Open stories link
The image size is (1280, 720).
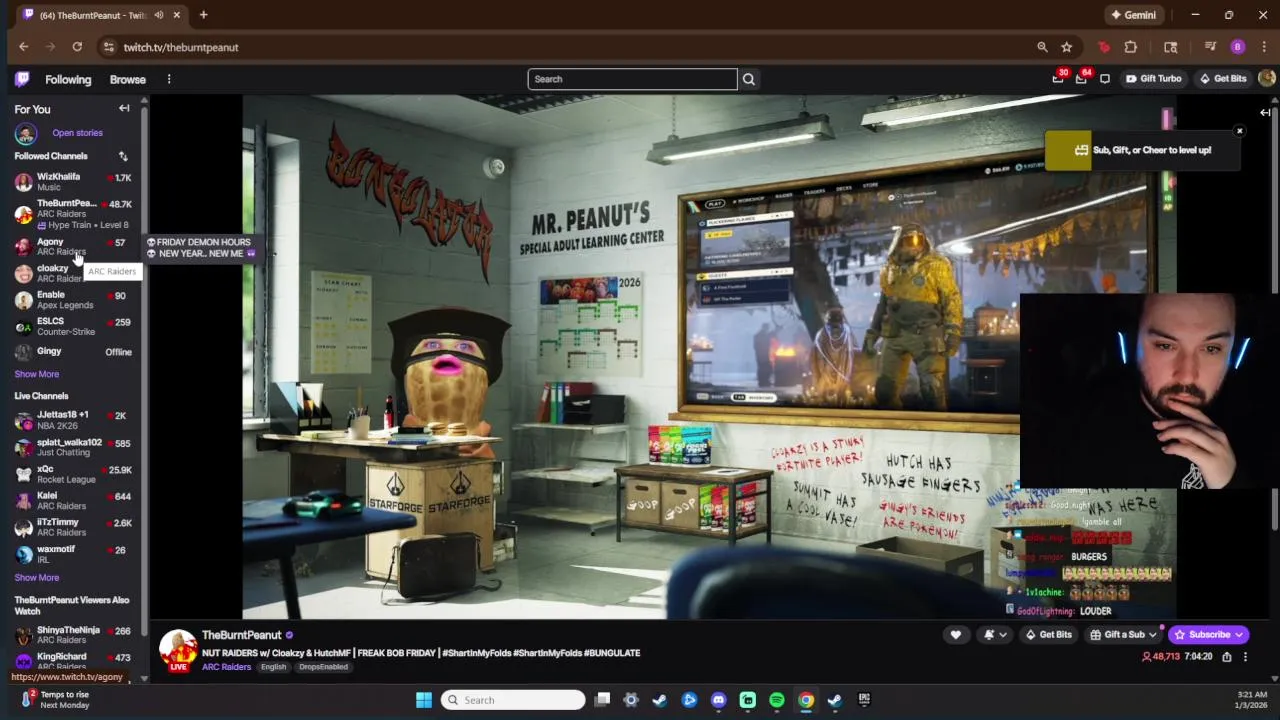[77, 133]
